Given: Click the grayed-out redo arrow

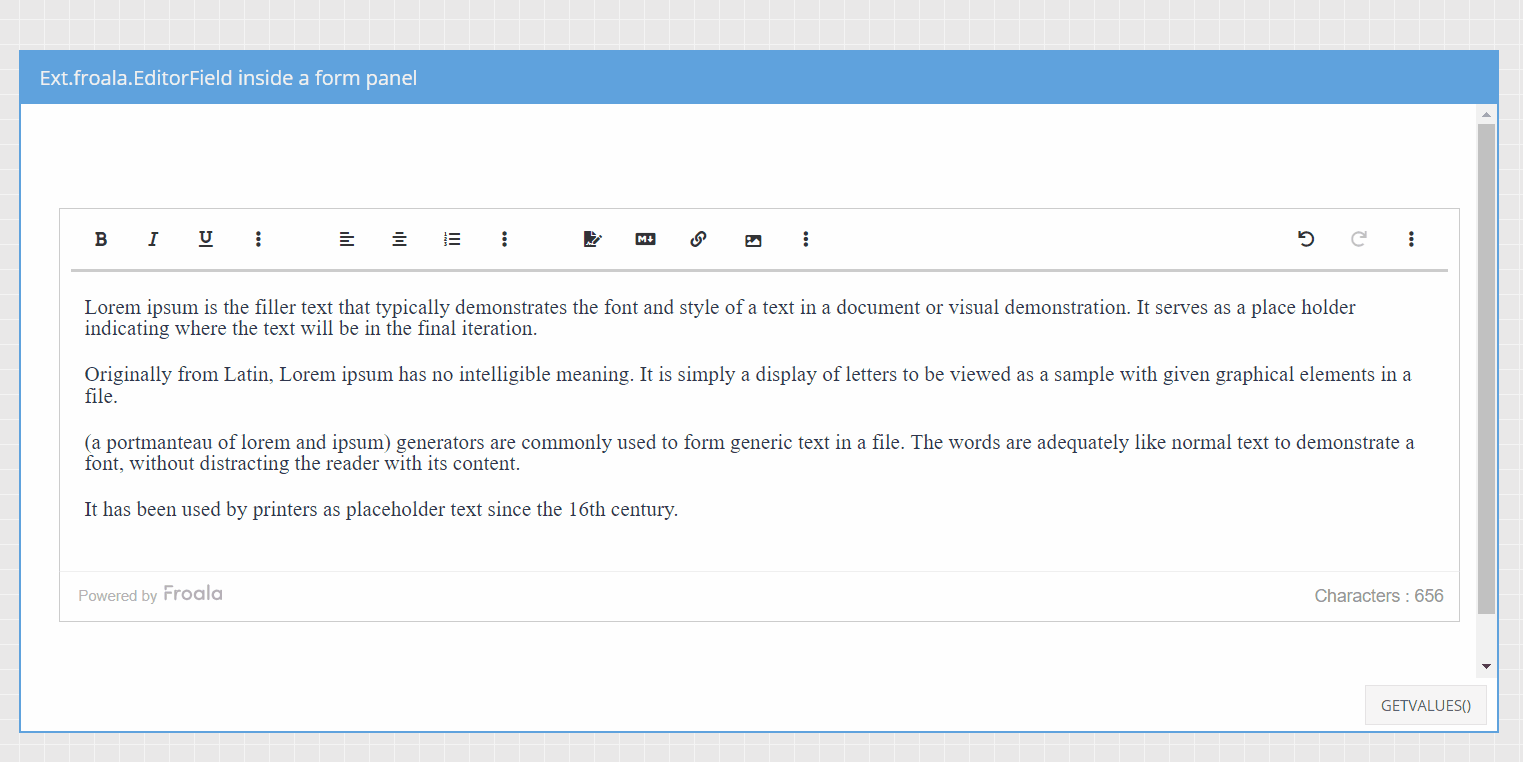Looking at the screenshot, I should (1358, 239).
